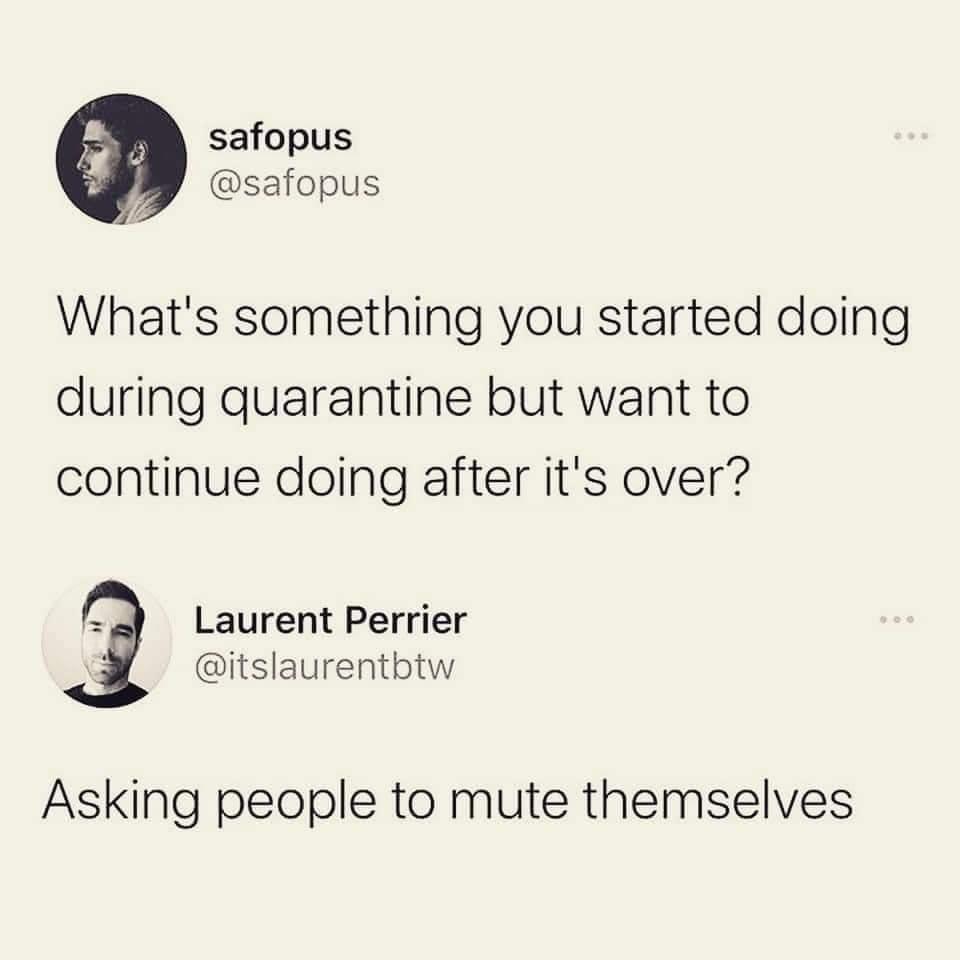The image size is (960, 960).
Task: Click the tweet line 'during quarantine but want to'
Action: coord(403,399)
